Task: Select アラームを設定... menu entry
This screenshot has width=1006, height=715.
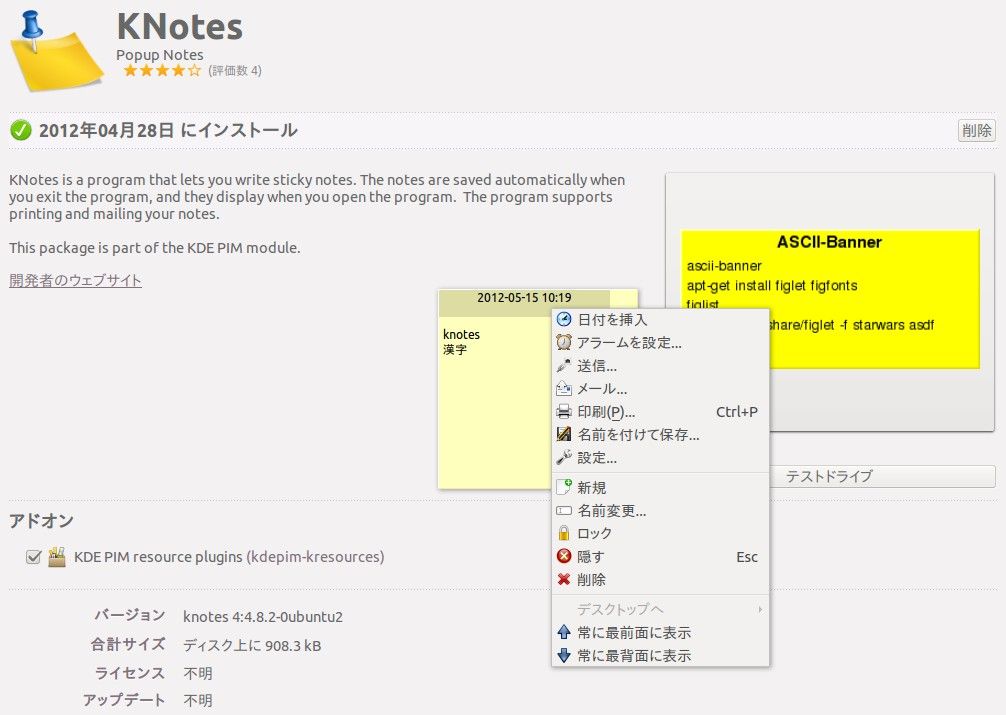Action: pyautogui.click(x=660, y=343)
